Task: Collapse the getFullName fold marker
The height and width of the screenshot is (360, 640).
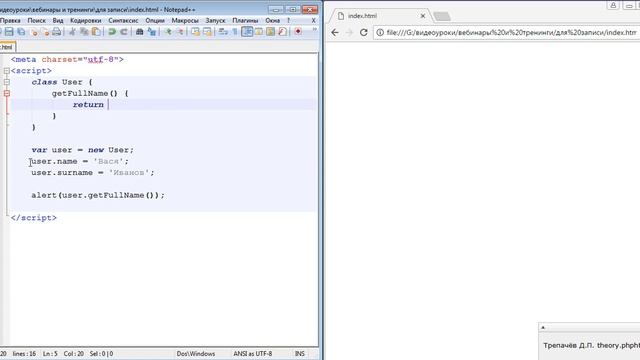Action: point(7,93)
